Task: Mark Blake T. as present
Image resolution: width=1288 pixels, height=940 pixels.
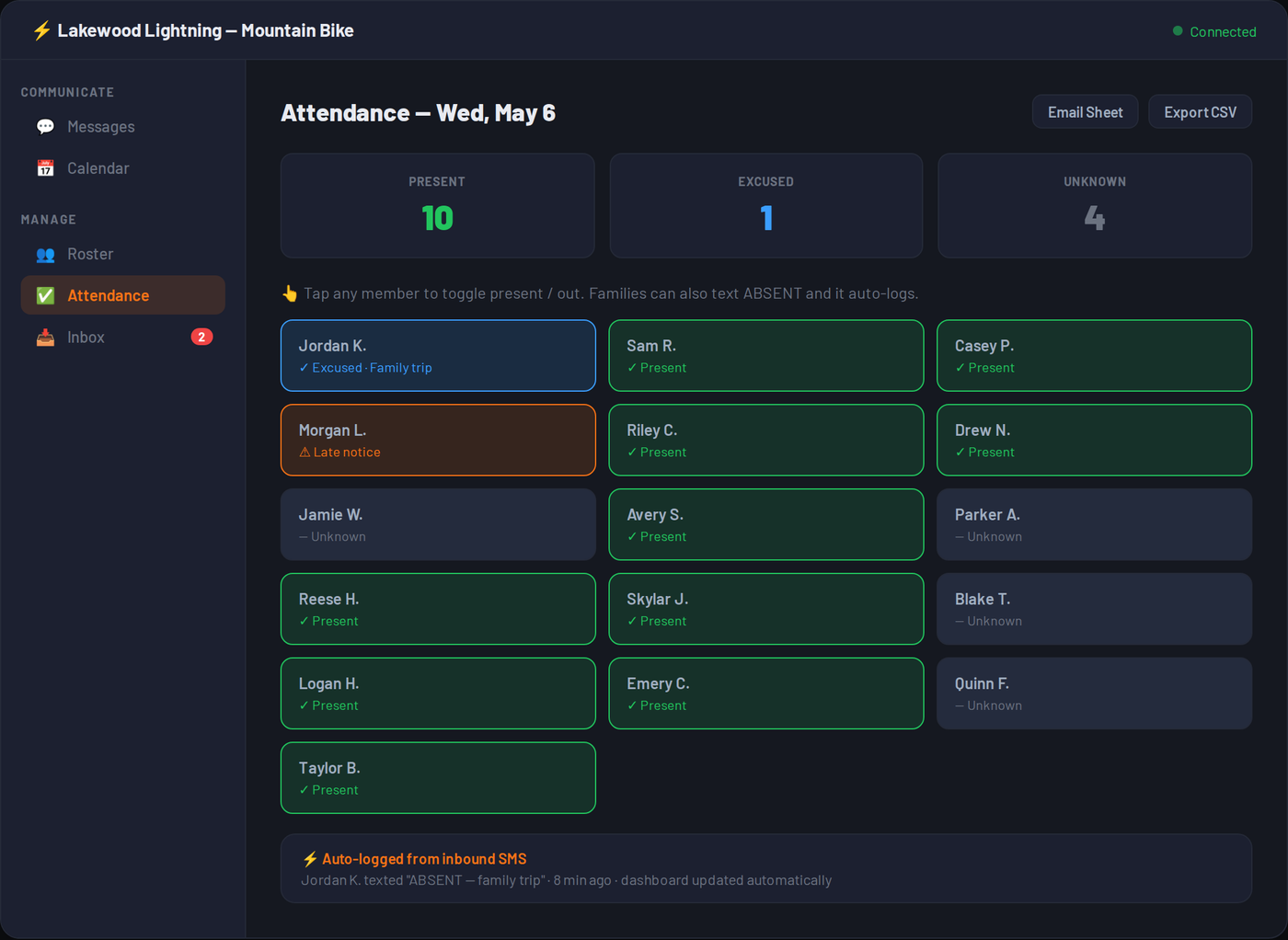Action: click(1095, 609)
